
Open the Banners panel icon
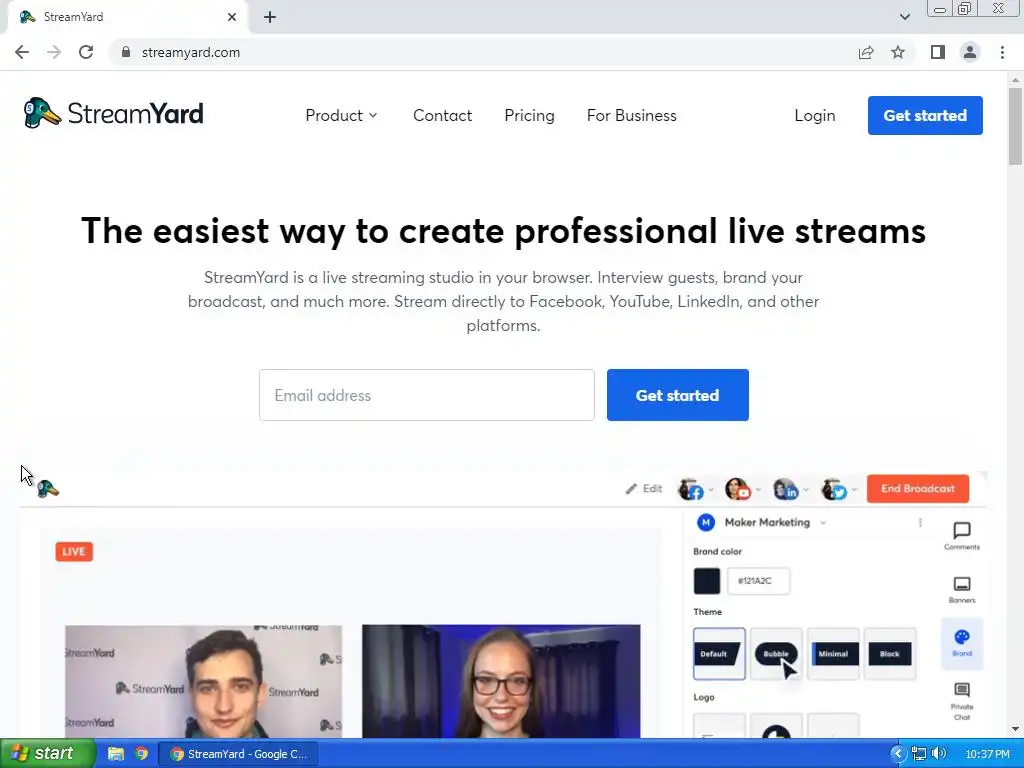point(962,589)
